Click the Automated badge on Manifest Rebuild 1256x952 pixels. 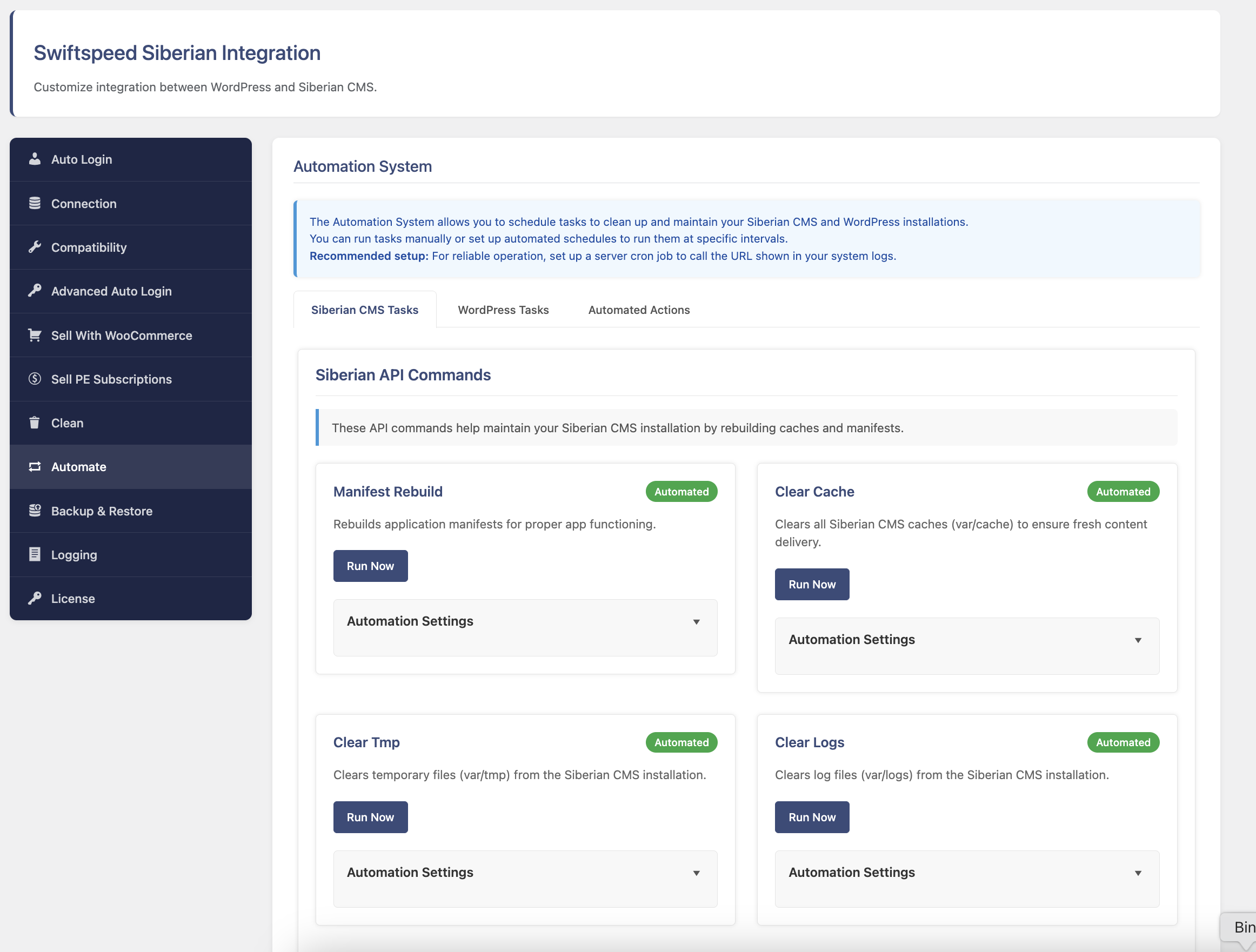tap(682, 492)
